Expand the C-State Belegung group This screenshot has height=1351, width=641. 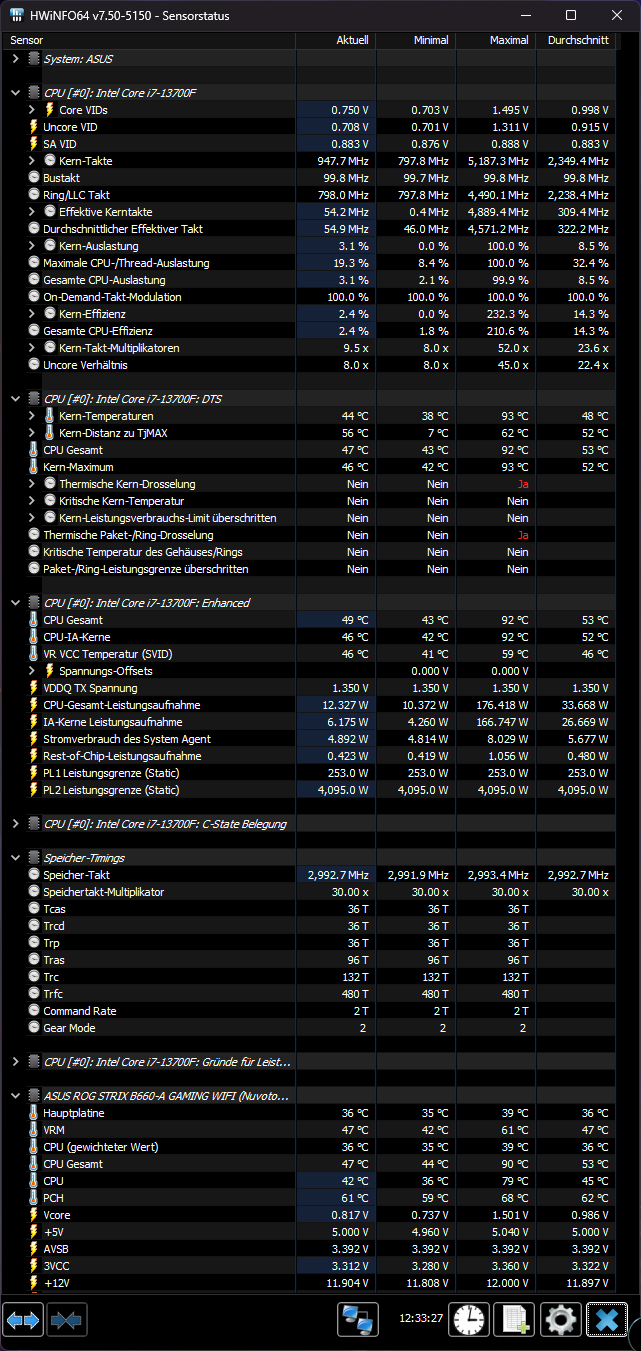(x=15, y=824)
